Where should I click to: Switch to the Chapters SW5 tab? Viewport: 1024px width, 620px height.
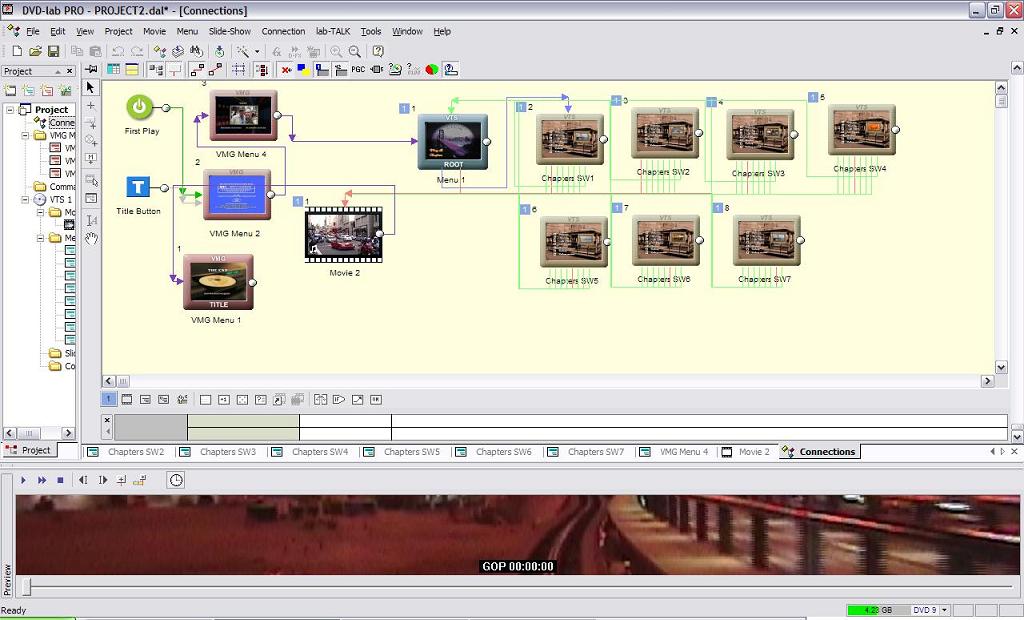coord(404,451)
